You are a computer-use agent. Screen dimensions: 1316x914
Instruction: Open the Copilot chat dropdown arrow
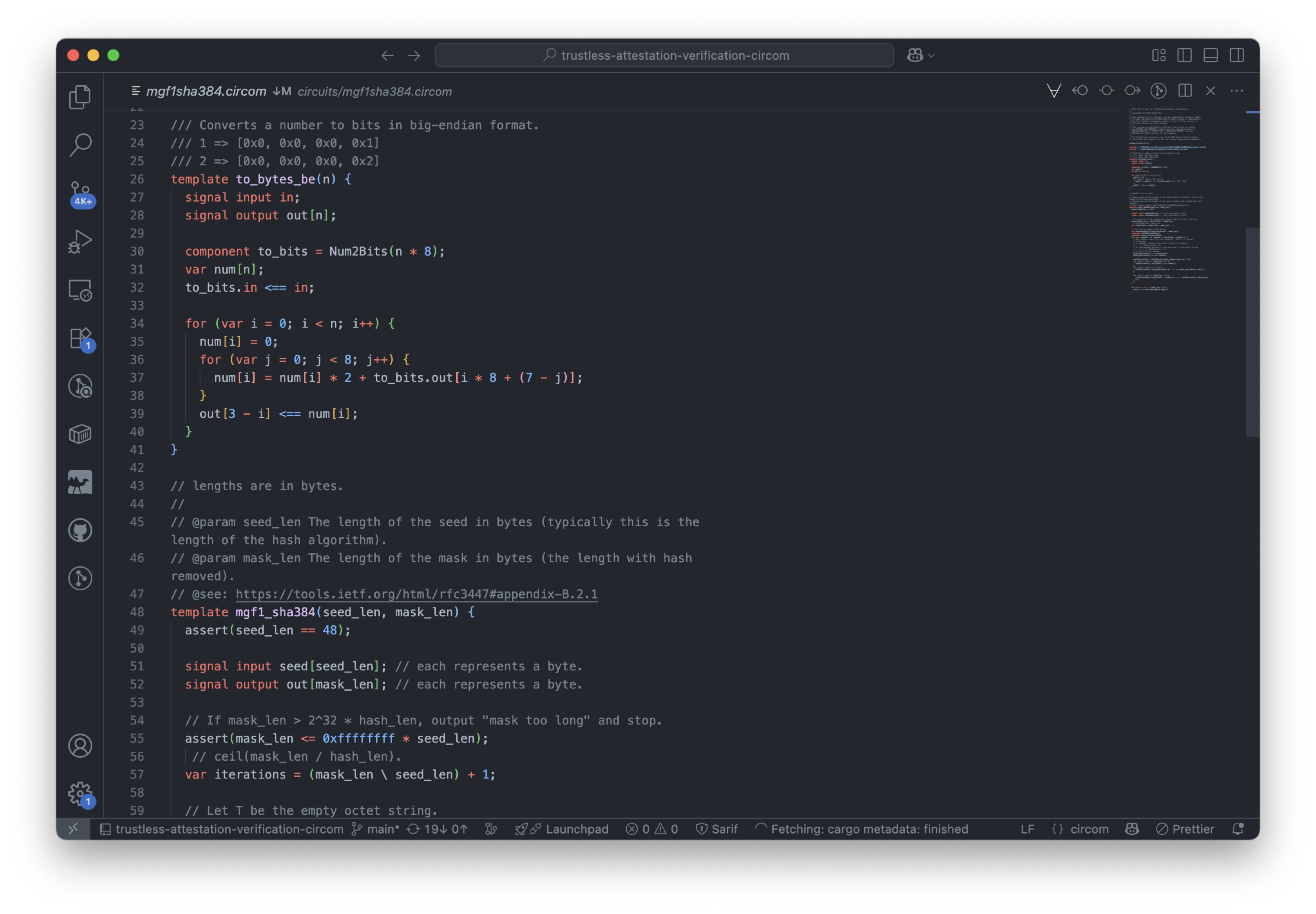tap(932, 55)
